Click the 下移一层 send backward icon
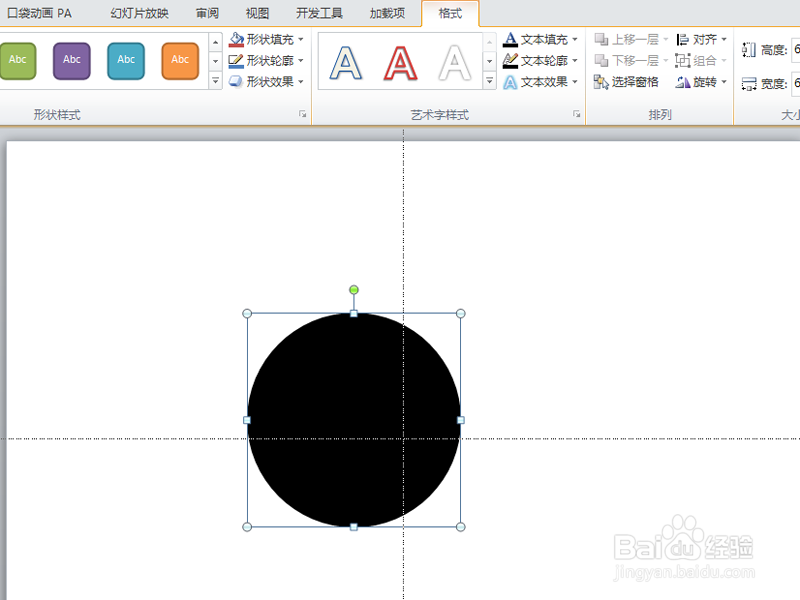800x600 pixels. [602, 61]
